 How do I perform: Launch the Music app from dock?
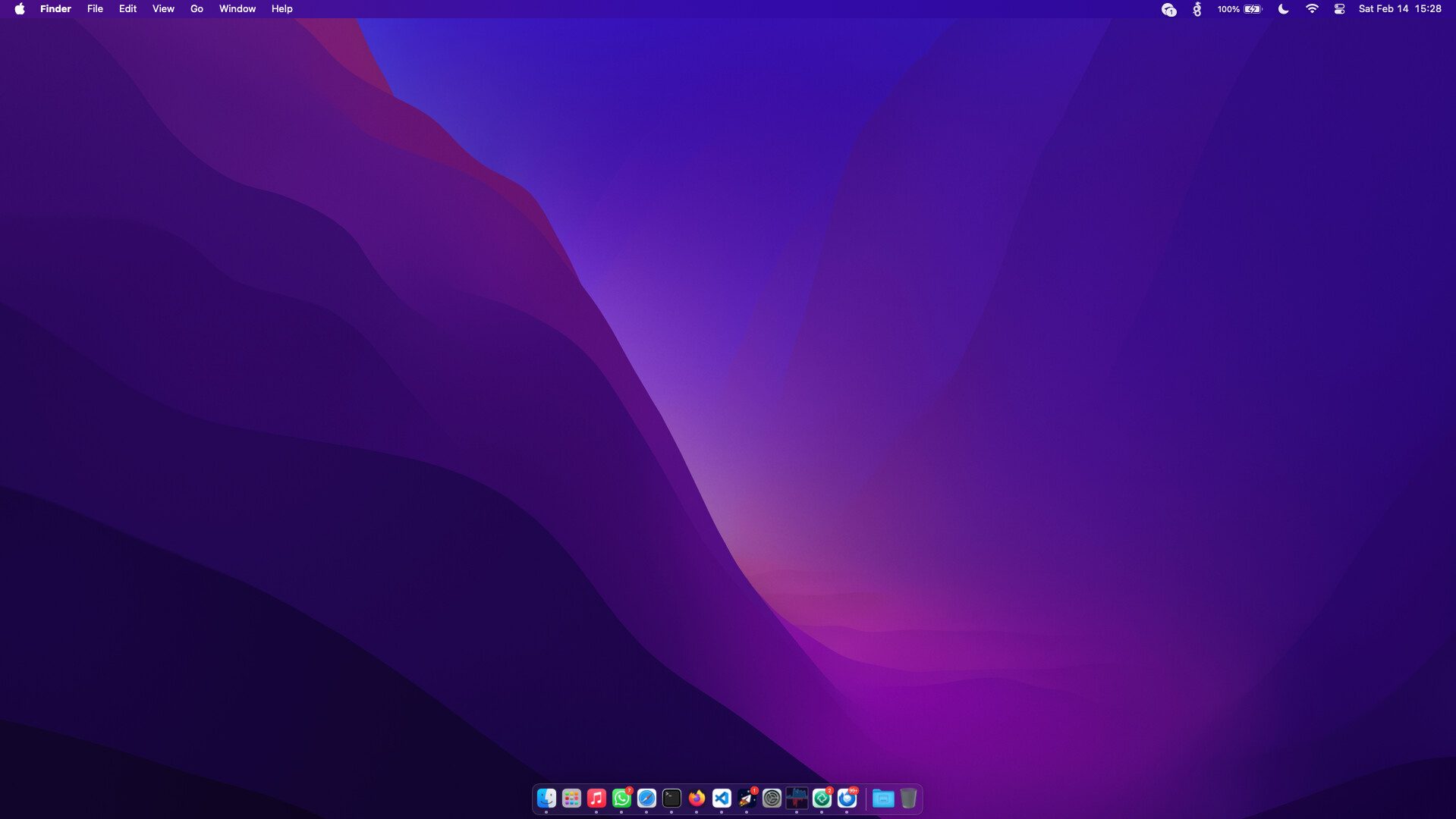(x=596, y=798)
